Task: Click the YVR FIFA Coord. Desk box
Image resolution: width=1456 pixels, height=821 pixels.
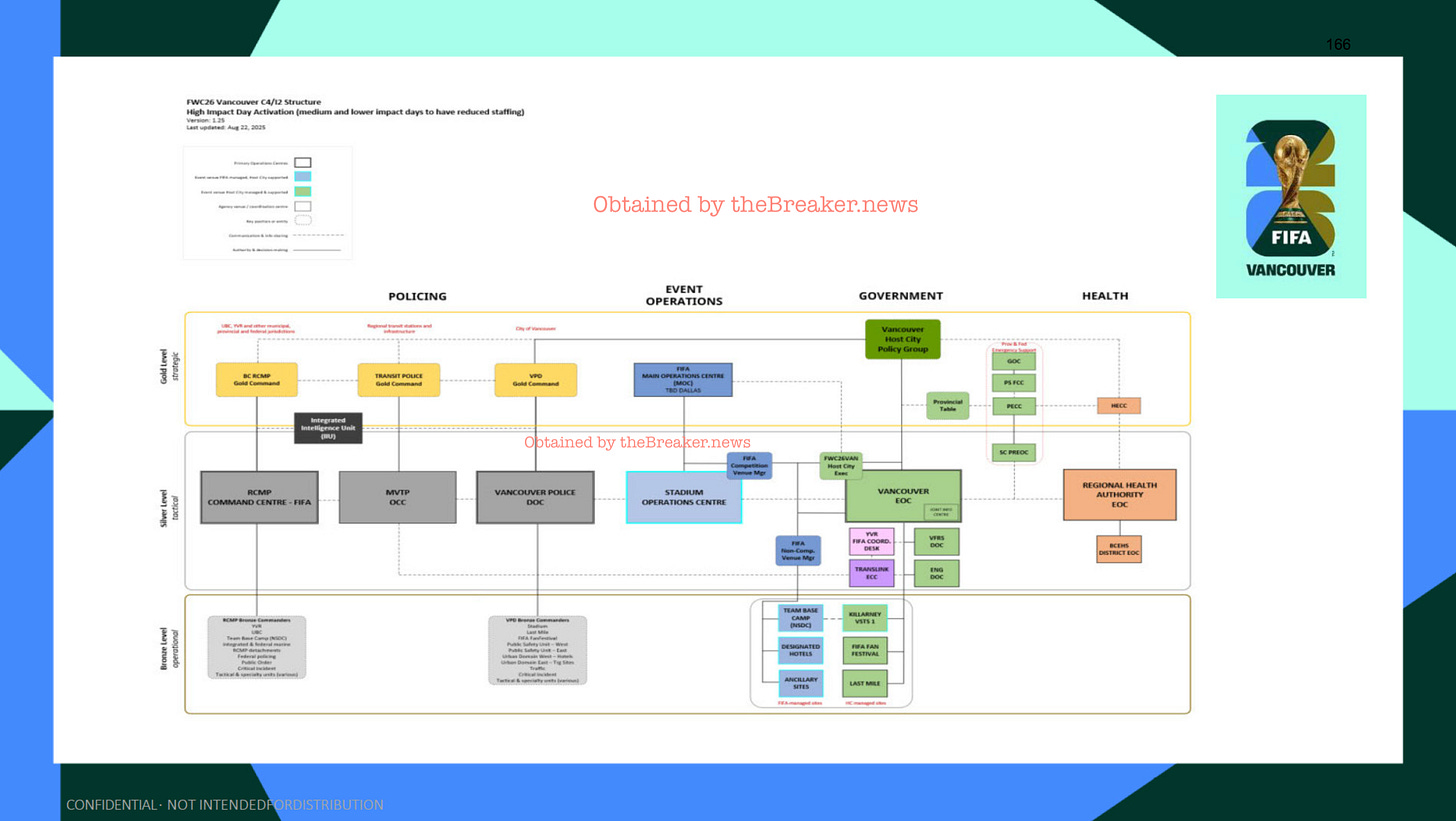Action: click(872, 541)
